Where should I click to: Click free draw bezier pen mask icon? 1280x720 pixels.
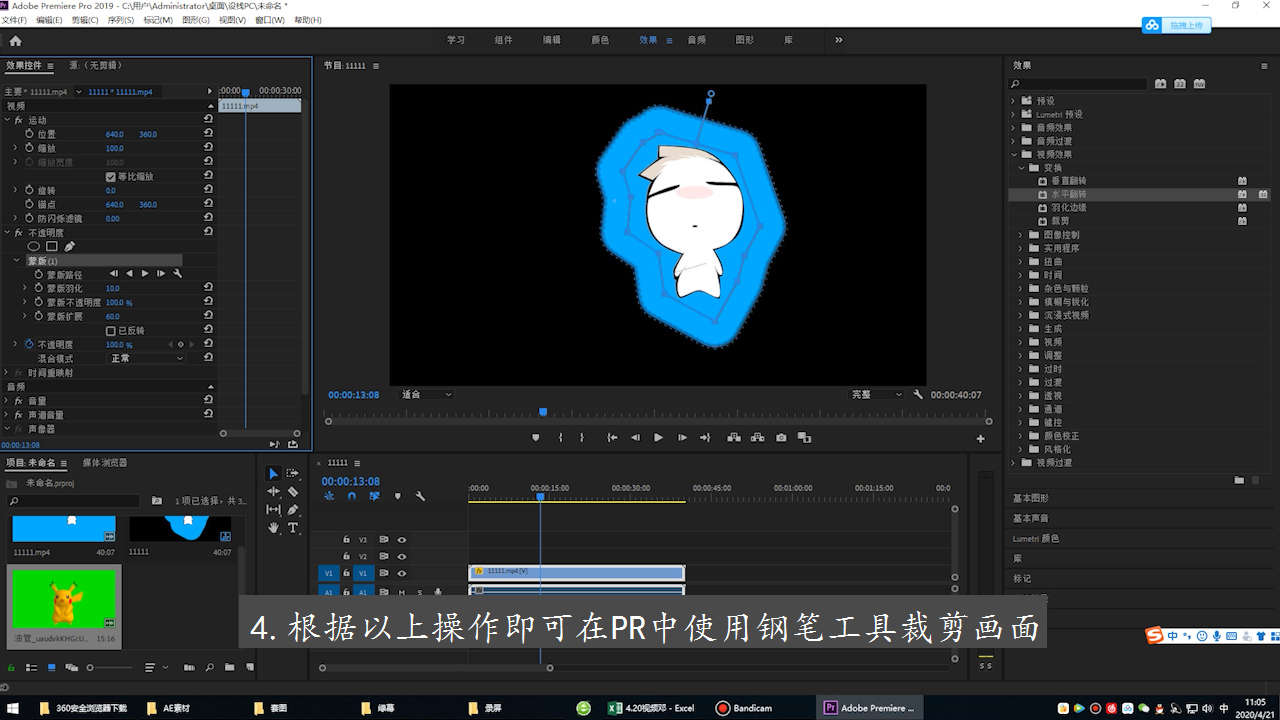70,246
